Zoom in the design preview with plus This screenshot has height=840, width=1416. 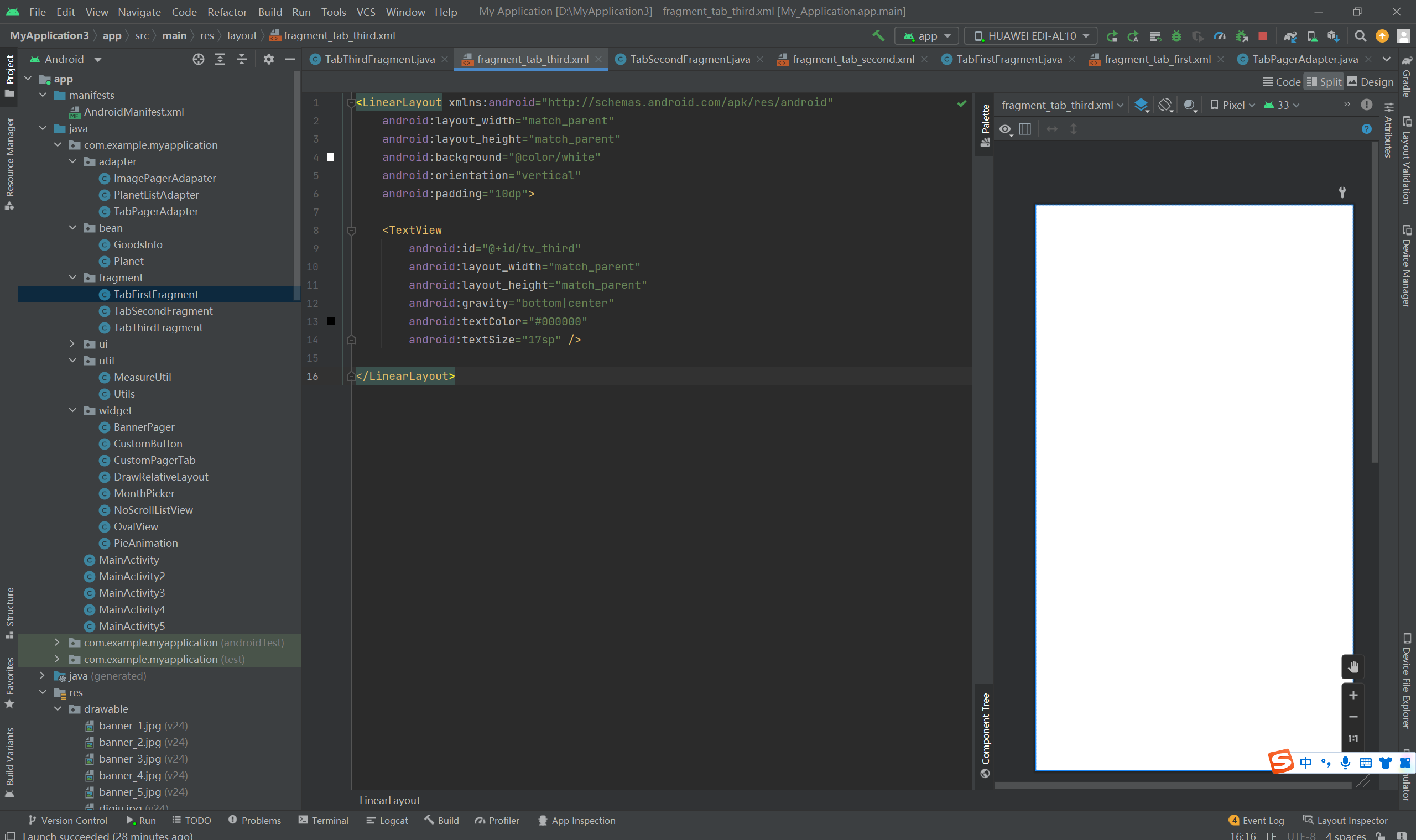[x=1352, y=695]
